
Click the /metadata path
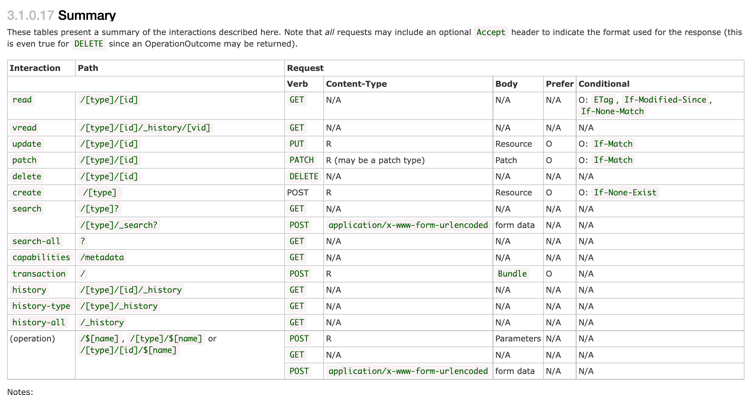point(102,257)
